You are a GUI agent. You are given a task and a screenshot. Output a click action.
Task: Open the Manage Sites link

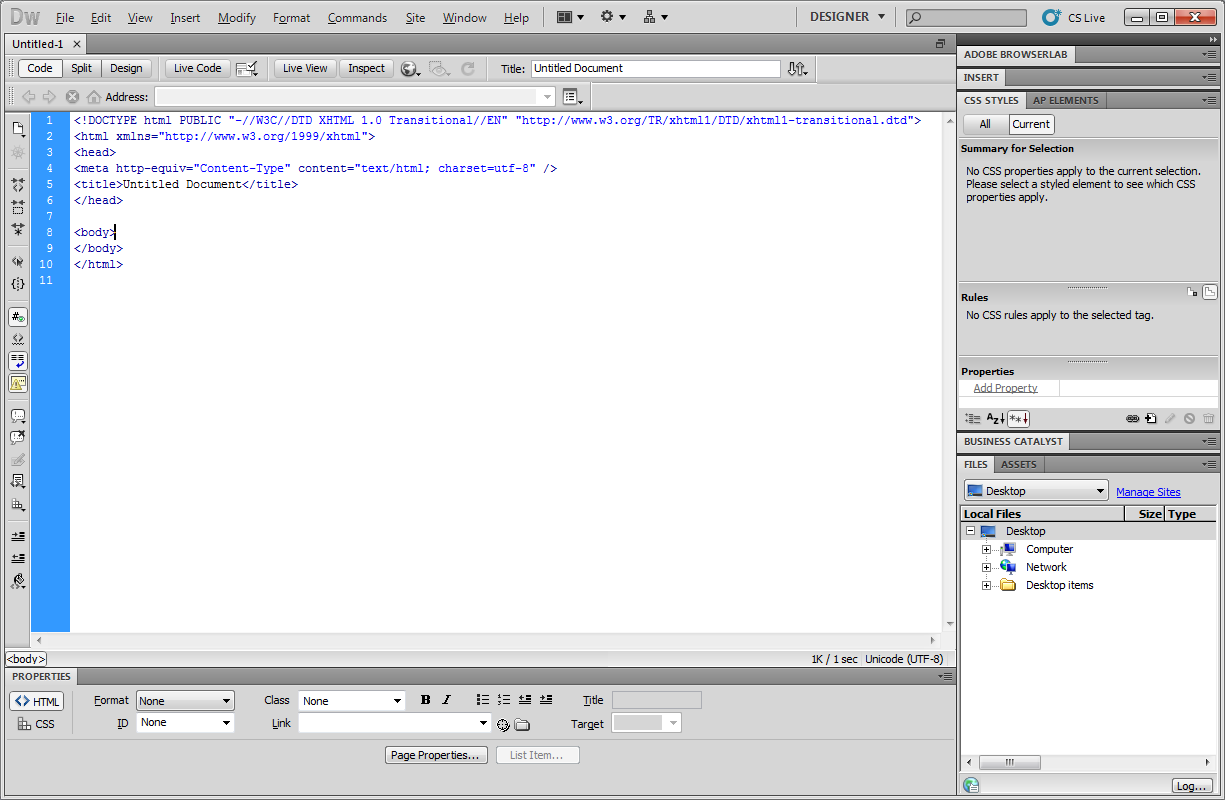1148,492
